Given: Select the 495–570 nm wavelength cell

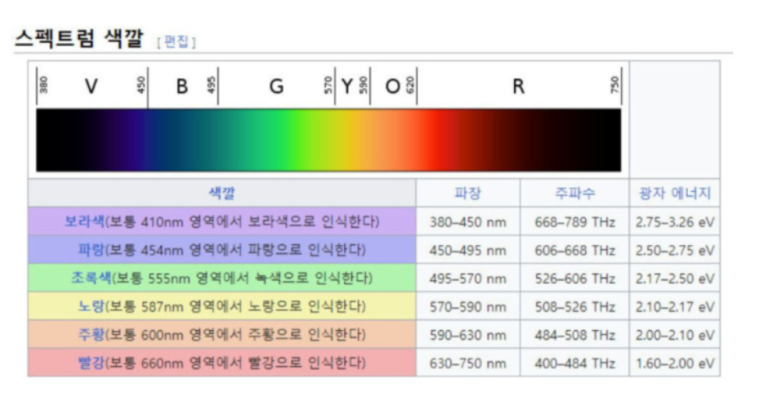Looking at the screenshot, I should 468,278.
